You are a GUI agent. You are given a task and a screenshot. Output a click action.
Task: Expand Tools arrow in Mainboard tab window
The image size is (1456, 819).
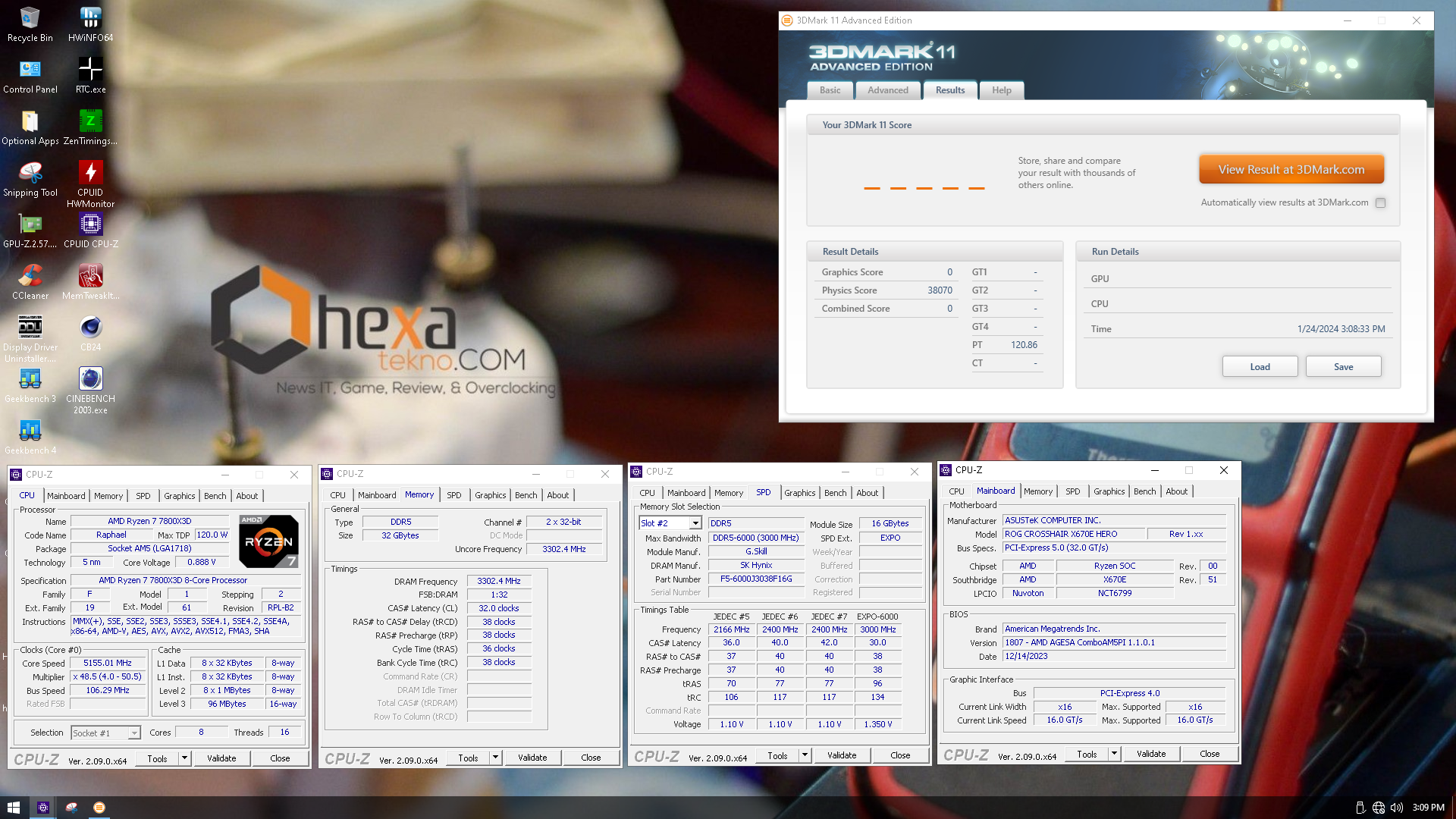[1114, 754]
